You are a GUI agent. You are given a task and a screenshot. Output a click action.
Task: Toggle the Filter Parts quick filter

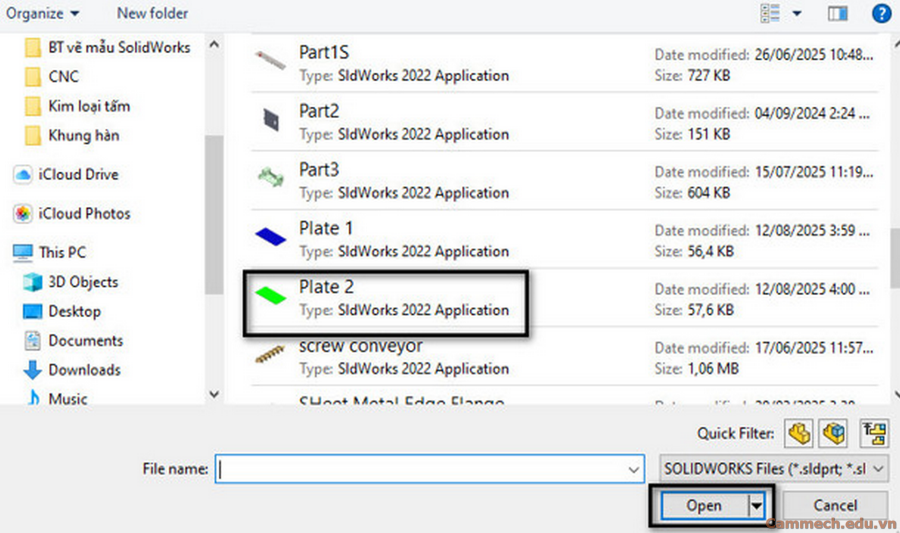point(798,433)
